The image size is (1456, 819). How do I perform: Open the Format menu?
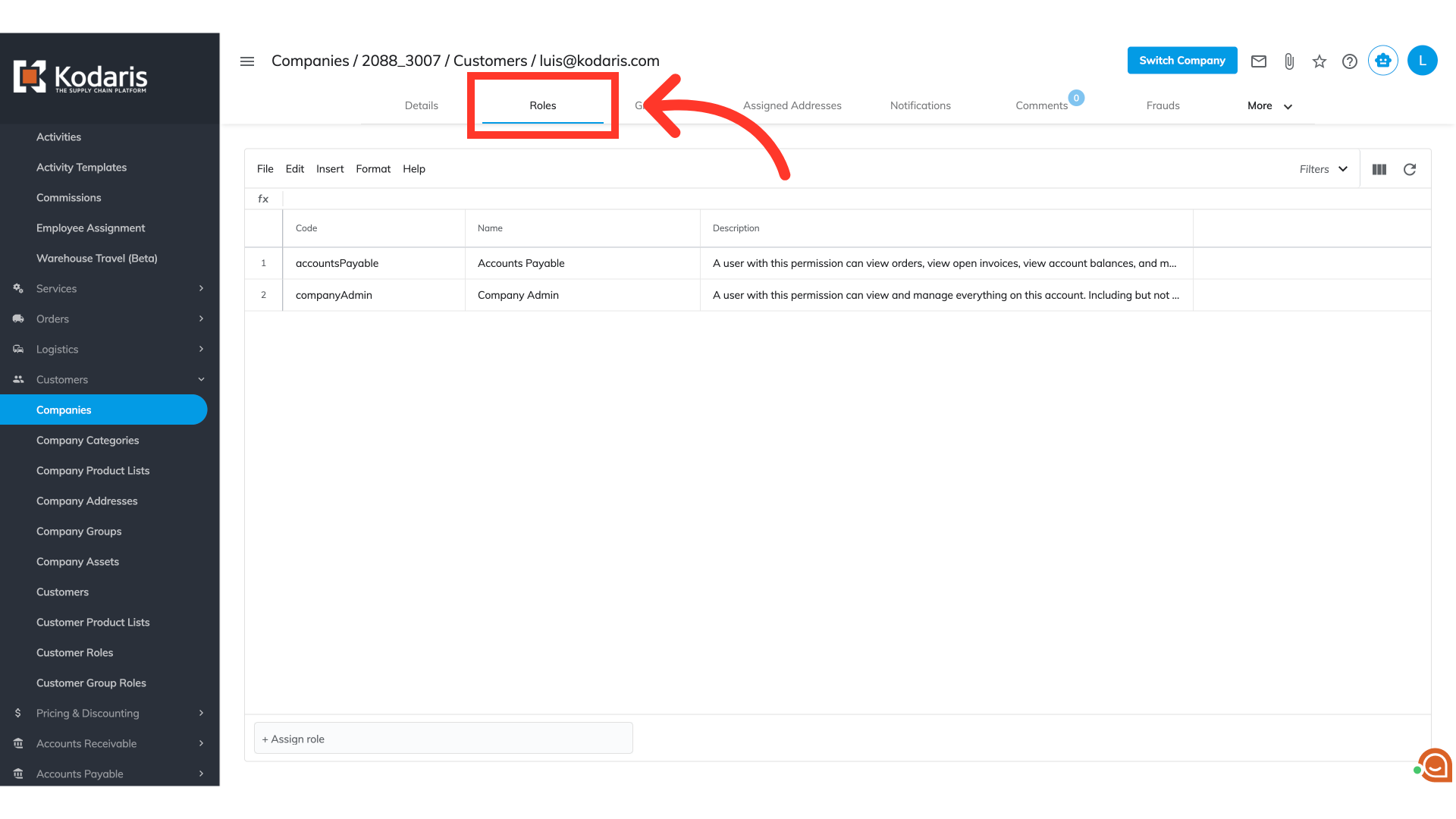373,169
